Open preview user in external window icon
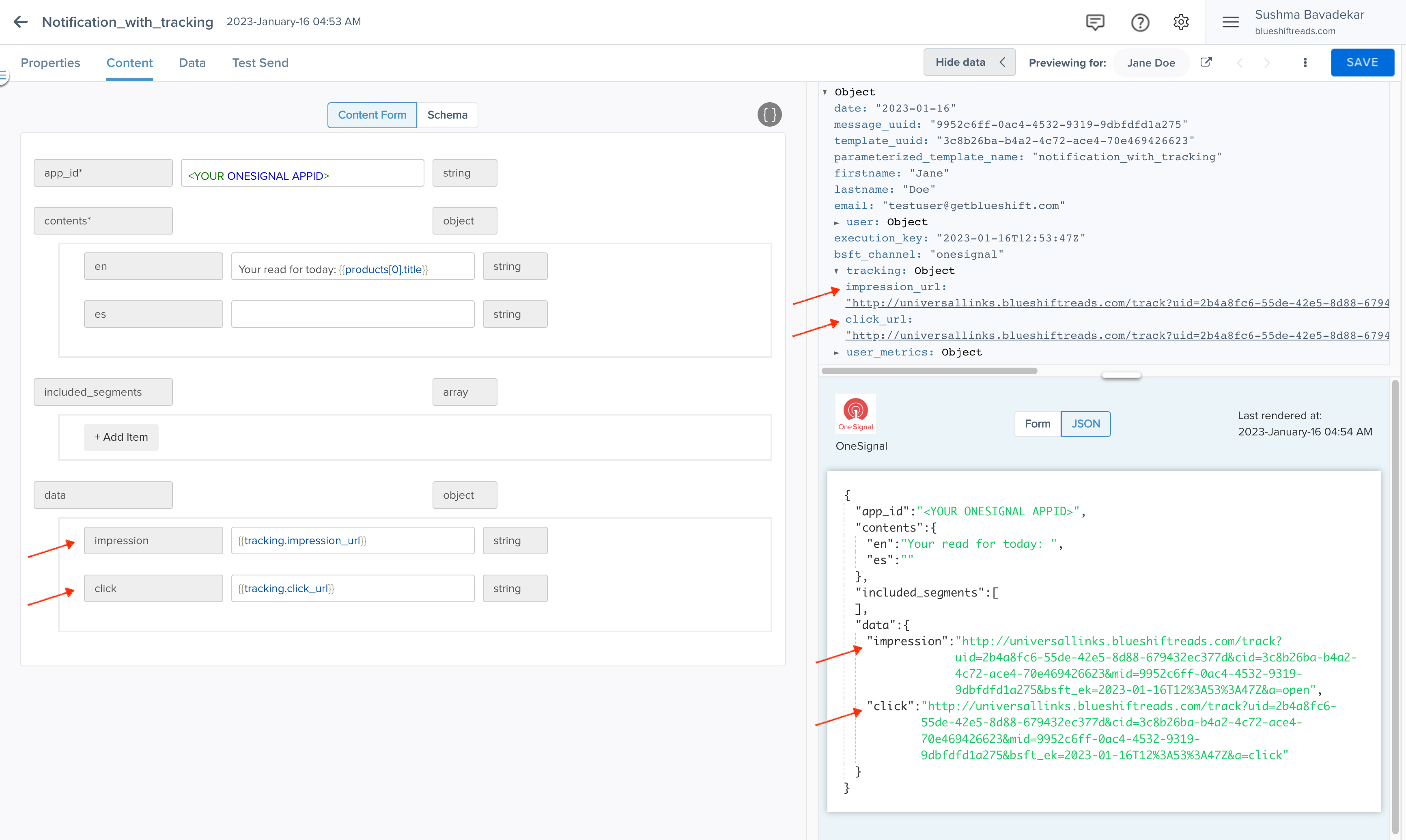1406x840 pixels. pyautogui.click(x=1206, y=62)
